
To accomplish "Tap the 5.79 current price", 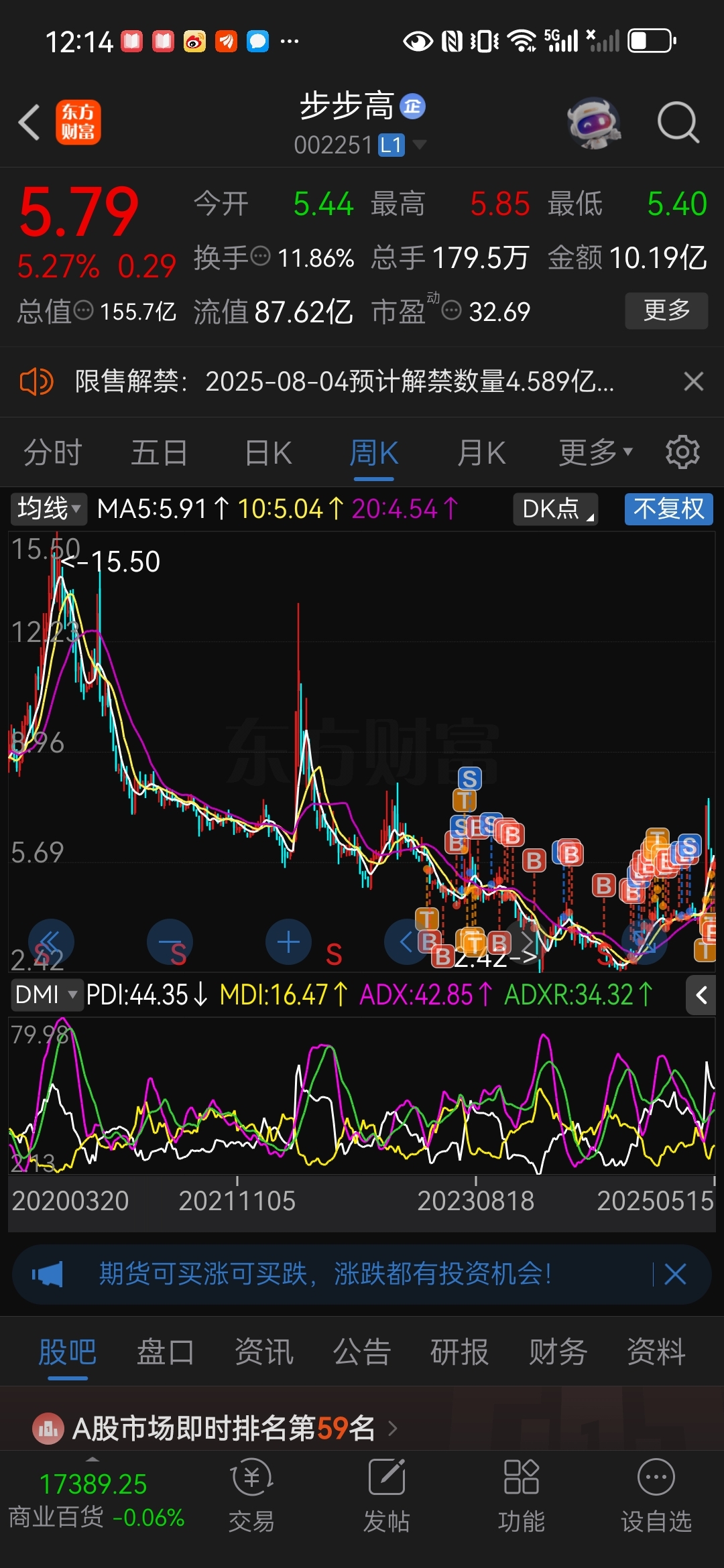I will [78, 212].
